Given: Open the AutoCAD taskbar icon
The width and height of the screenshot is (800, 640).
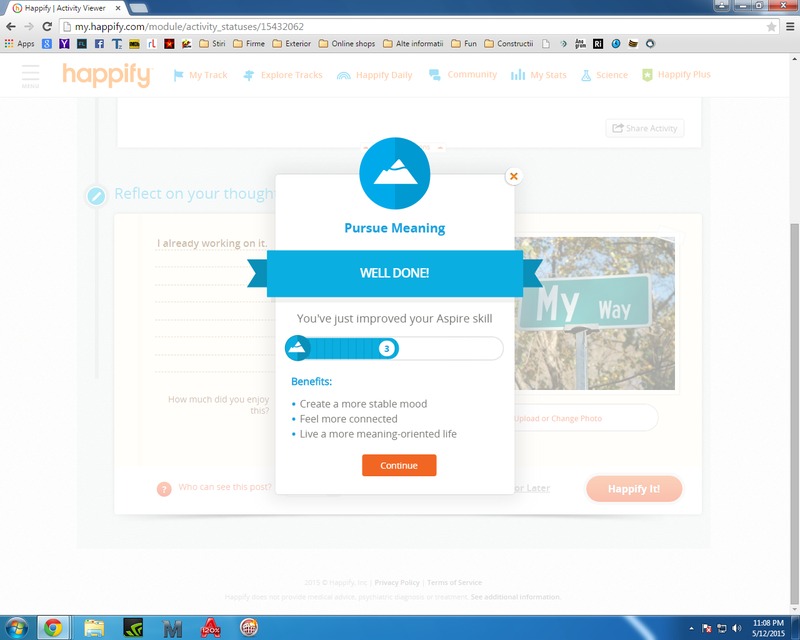Looking at the screenshot, I should (x=211, y=628).
